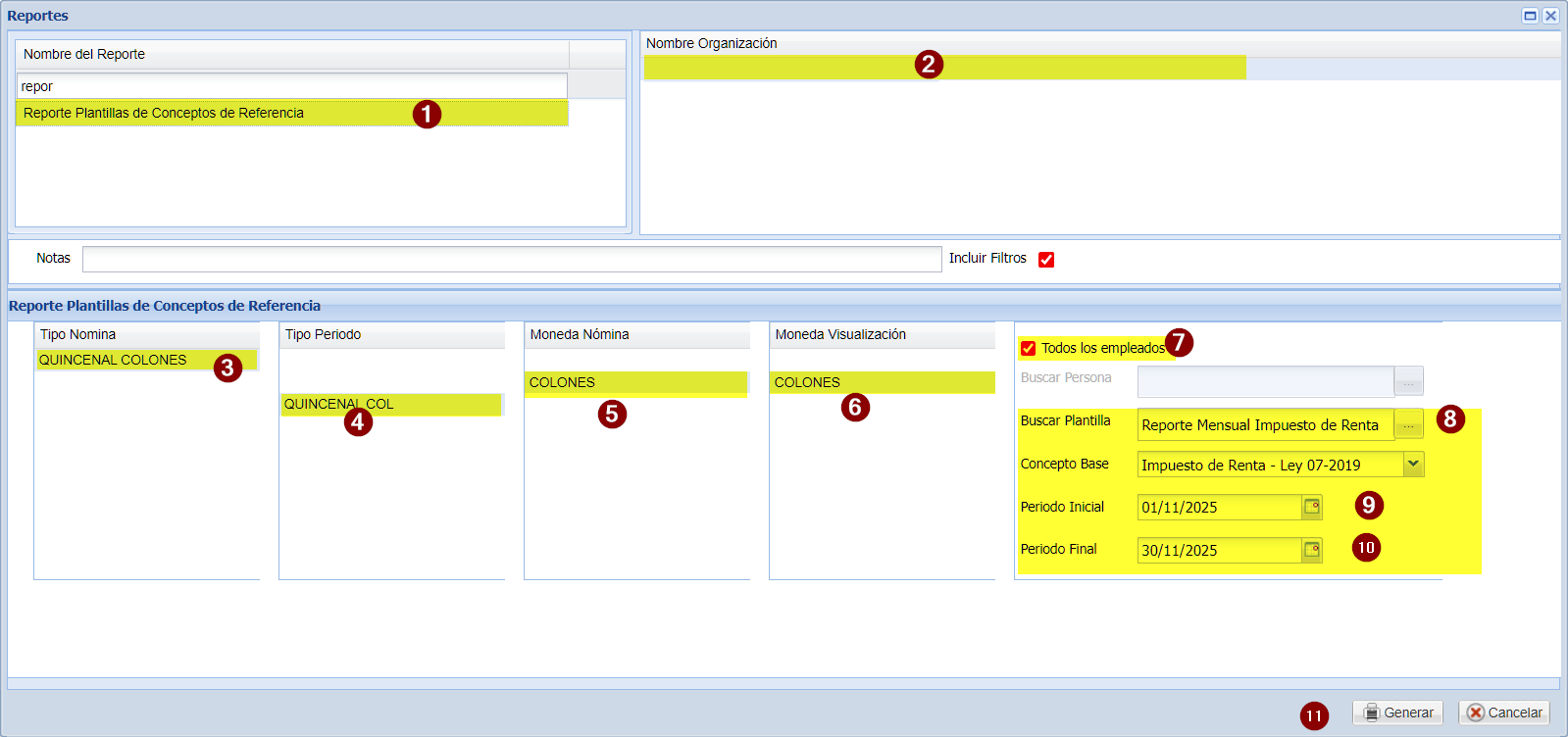
Task: Select QUINCENAL COLONES in Tipo Nomina list
Action: pyautogui.click(x=113, y=361)
